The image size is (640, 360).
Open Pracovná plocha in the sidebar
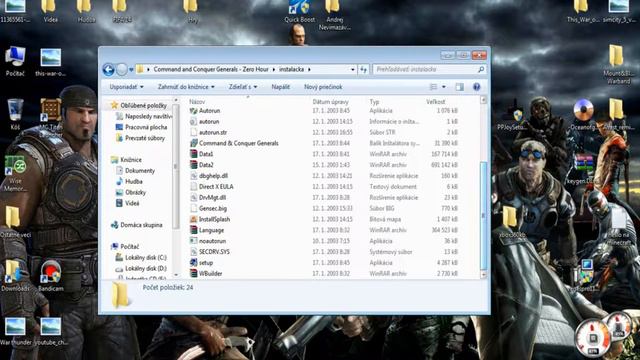pos(146,127)
